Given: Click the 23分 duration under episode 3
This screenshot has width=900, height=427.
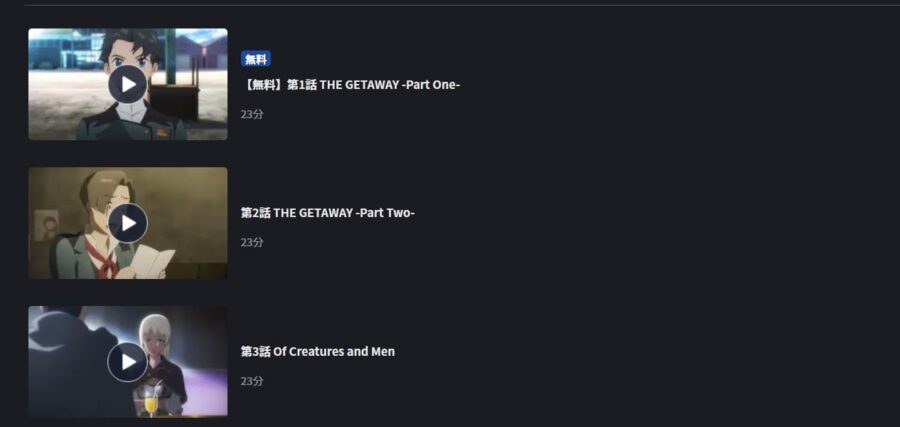Looking at the screenshot, I should [x=252, y=381].
